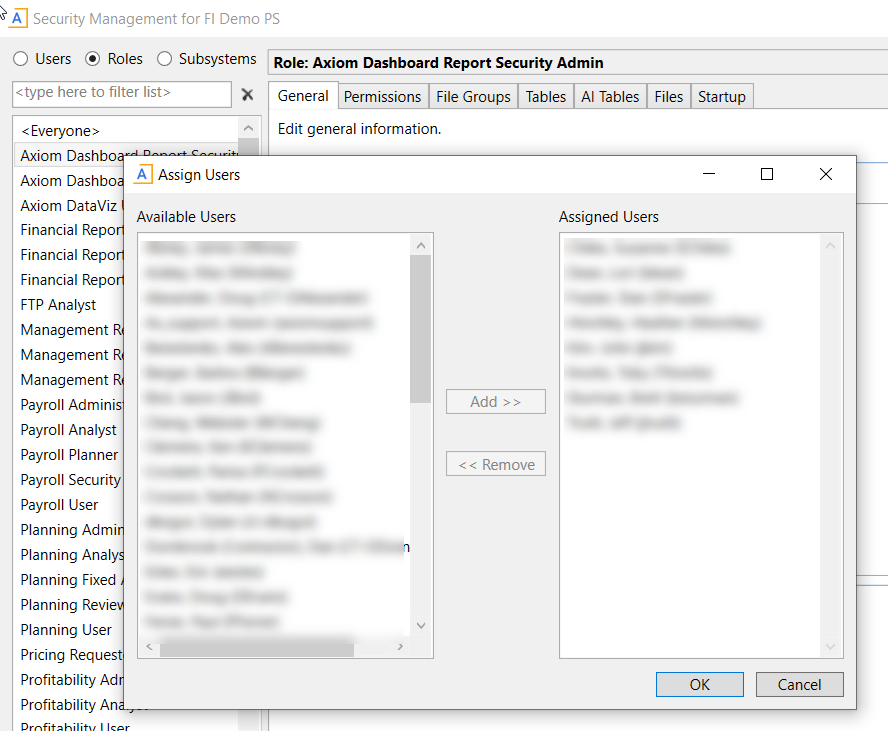Image resolution: width=888 pixels, height=731 pixels.
Task: Click the Axiom app icon in Security Management title bar
Action: tap(18, 18)
